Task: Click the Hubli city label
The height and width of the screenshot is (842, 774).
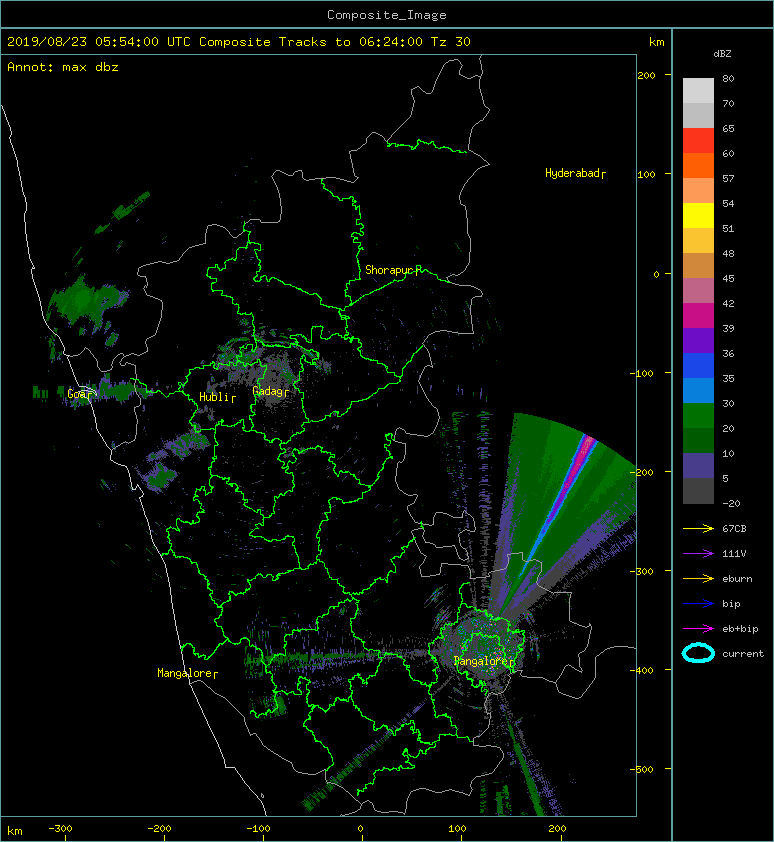Action: [x=217, y=397]
